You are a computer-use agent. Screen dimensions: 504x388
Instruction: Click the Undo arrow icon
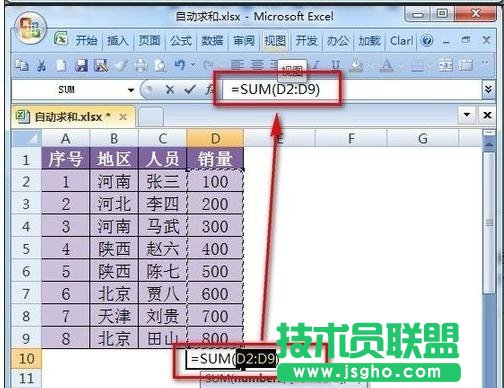180,64
